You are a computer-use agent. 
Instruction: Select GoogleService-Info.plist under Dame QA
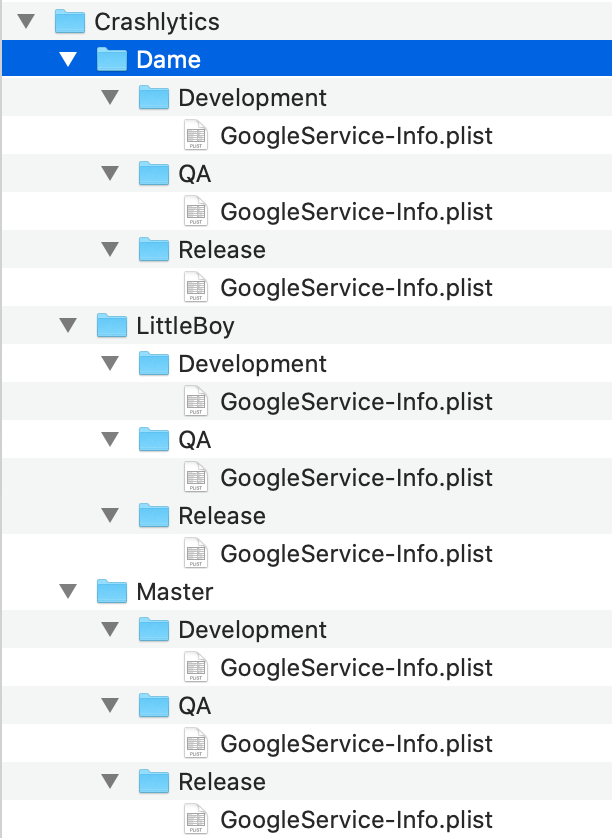tap(356, 211)
